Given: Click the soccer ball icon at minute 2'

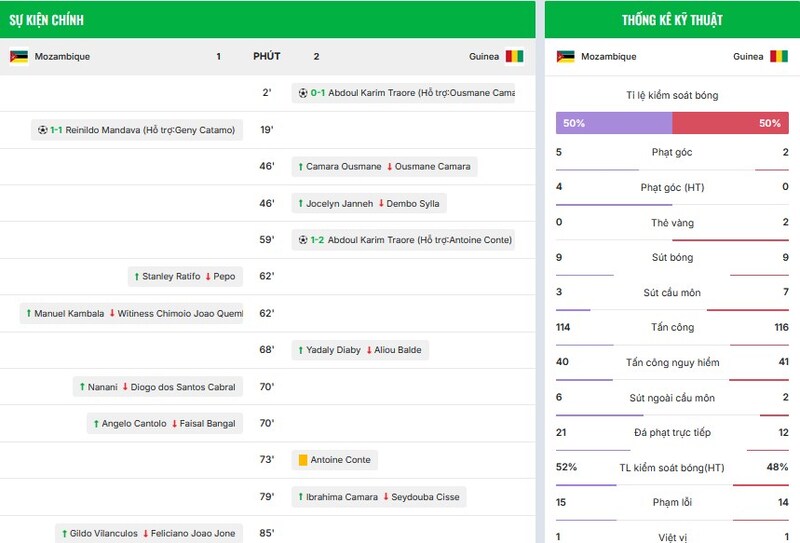Looking at the screenshot, I should click(302, 93).
